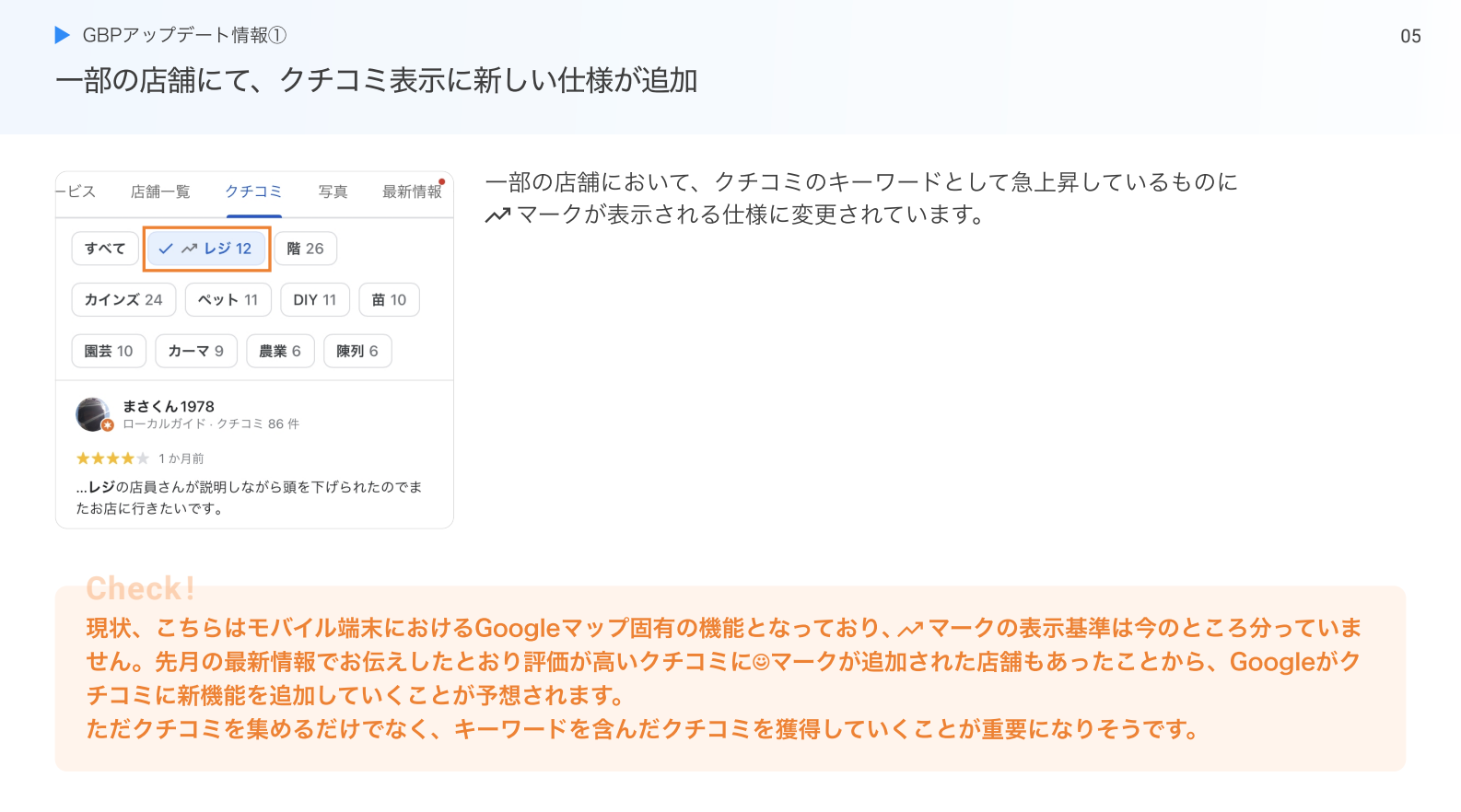Open the 最新情報 tab
The height and width of the screenshot is (812, 1461).
[412, 191]
